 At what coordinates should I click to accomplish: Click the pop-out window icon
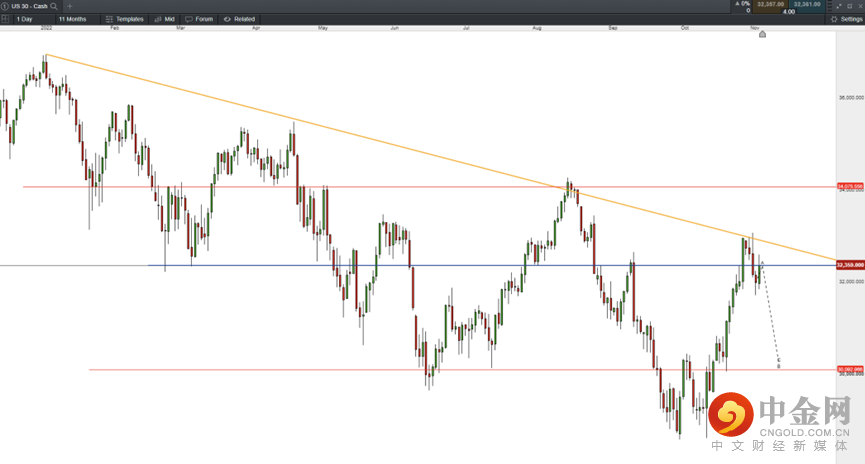pyautogui.click(x=850, y=6)
